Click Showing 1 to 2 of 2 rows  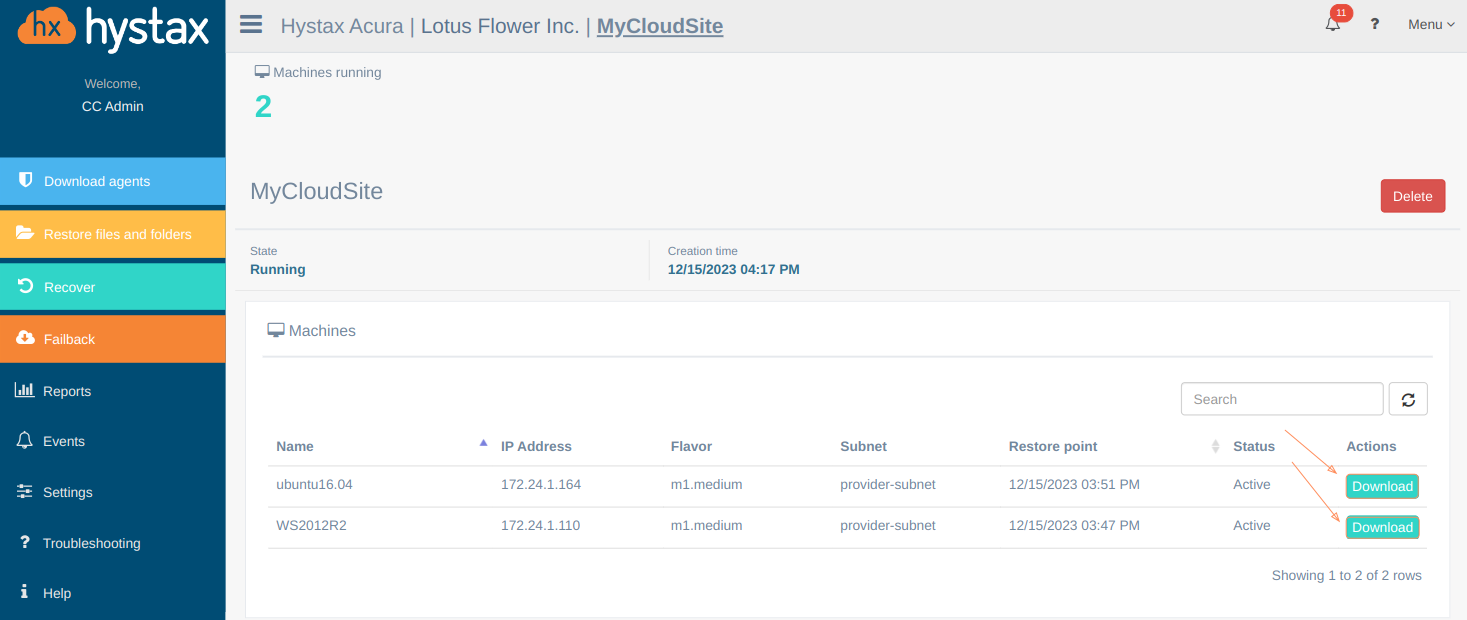pos(1346,575)
